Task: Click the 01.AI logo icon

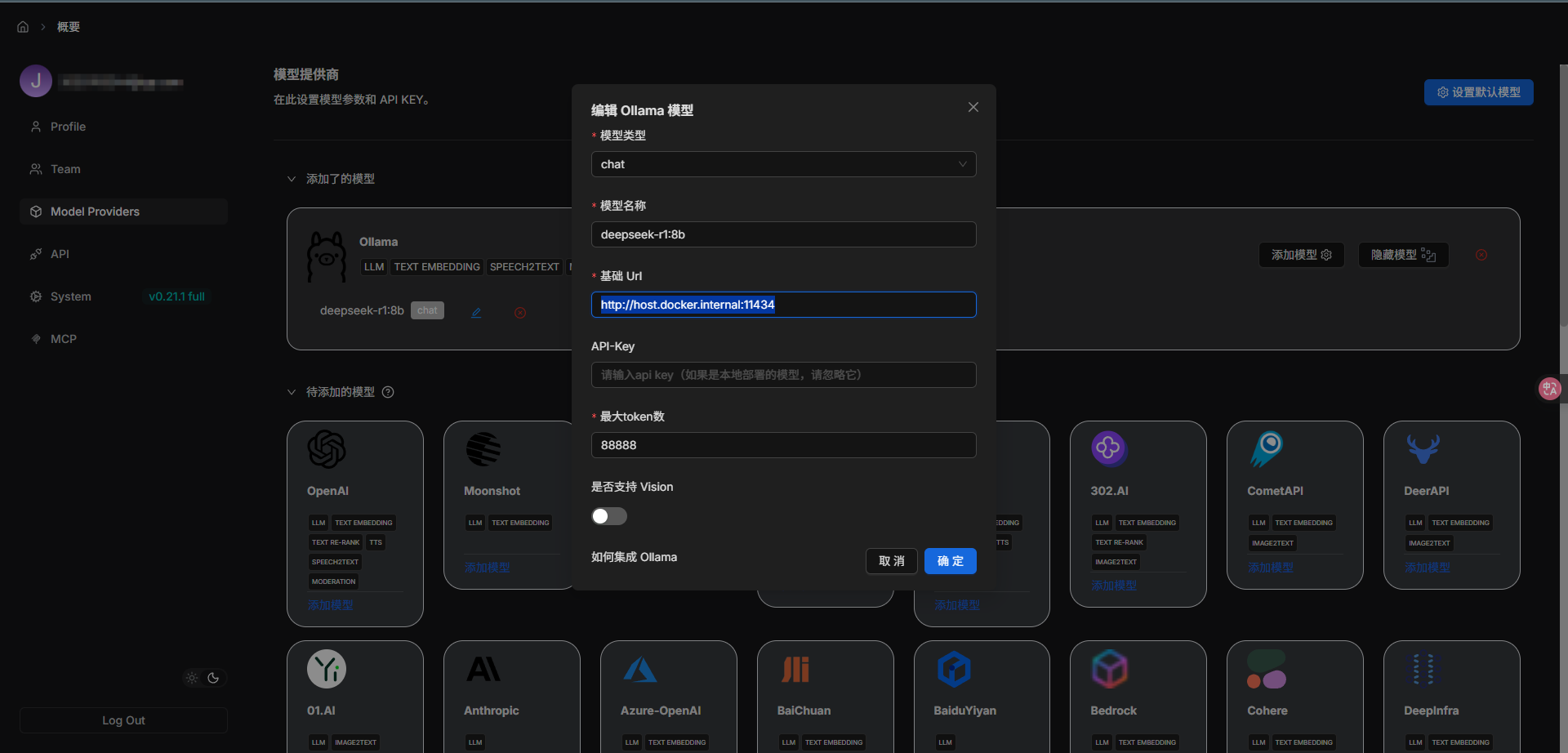Action: (327, 669)
